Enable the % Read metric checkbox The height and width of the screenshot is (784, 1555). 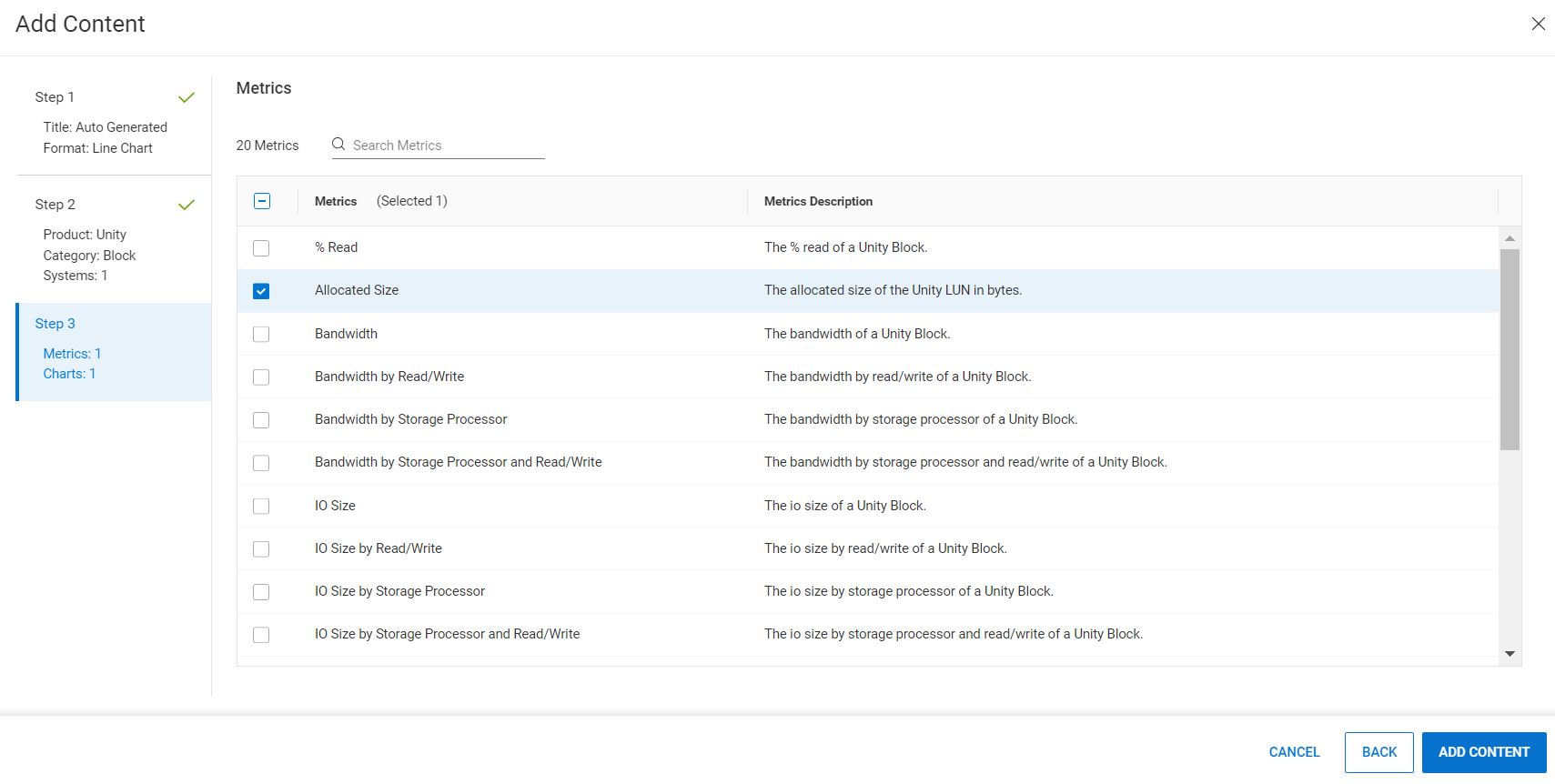[261, 247]
